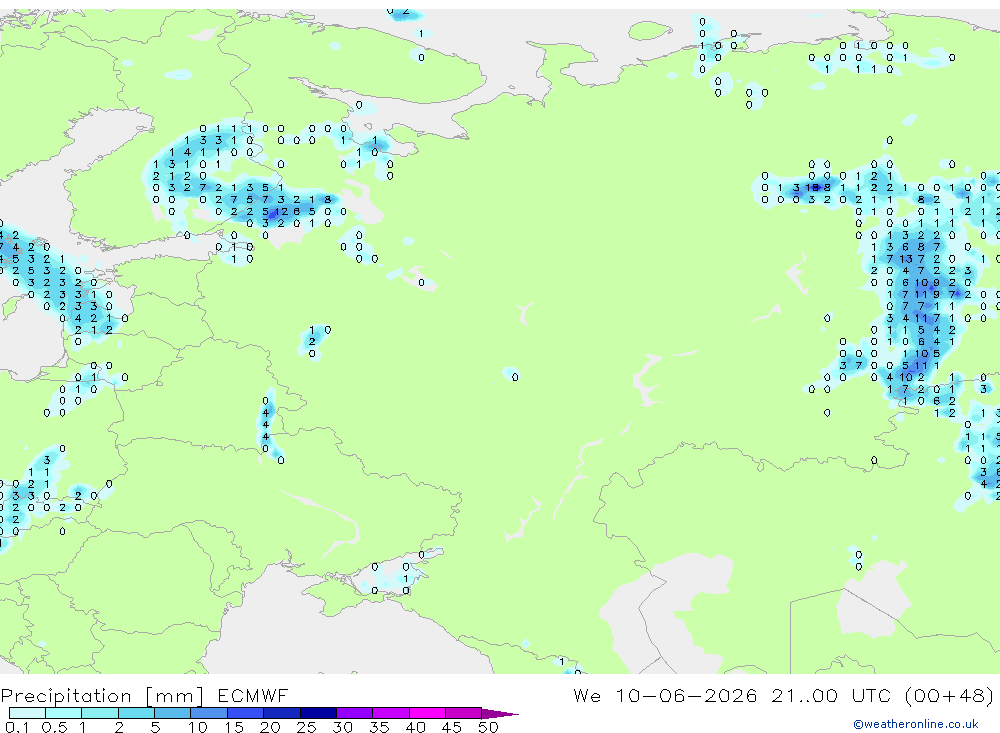This screenshot has width=1000, height=733.
Task: Click the "21..00 UTC" time text
Action: pyautogui.click(x=831, y=695)
